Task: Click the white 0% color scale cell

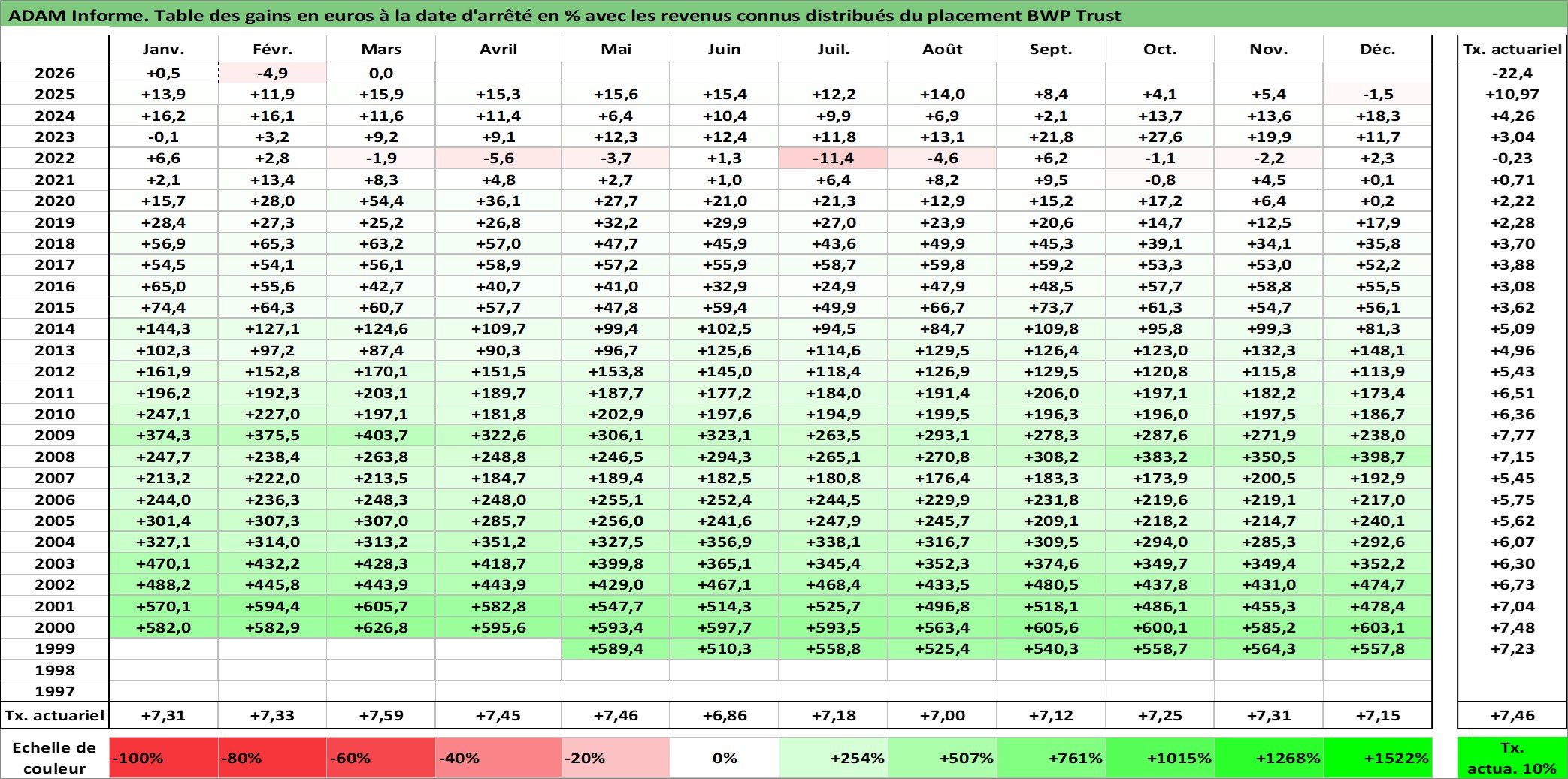Action: point(725,758)
